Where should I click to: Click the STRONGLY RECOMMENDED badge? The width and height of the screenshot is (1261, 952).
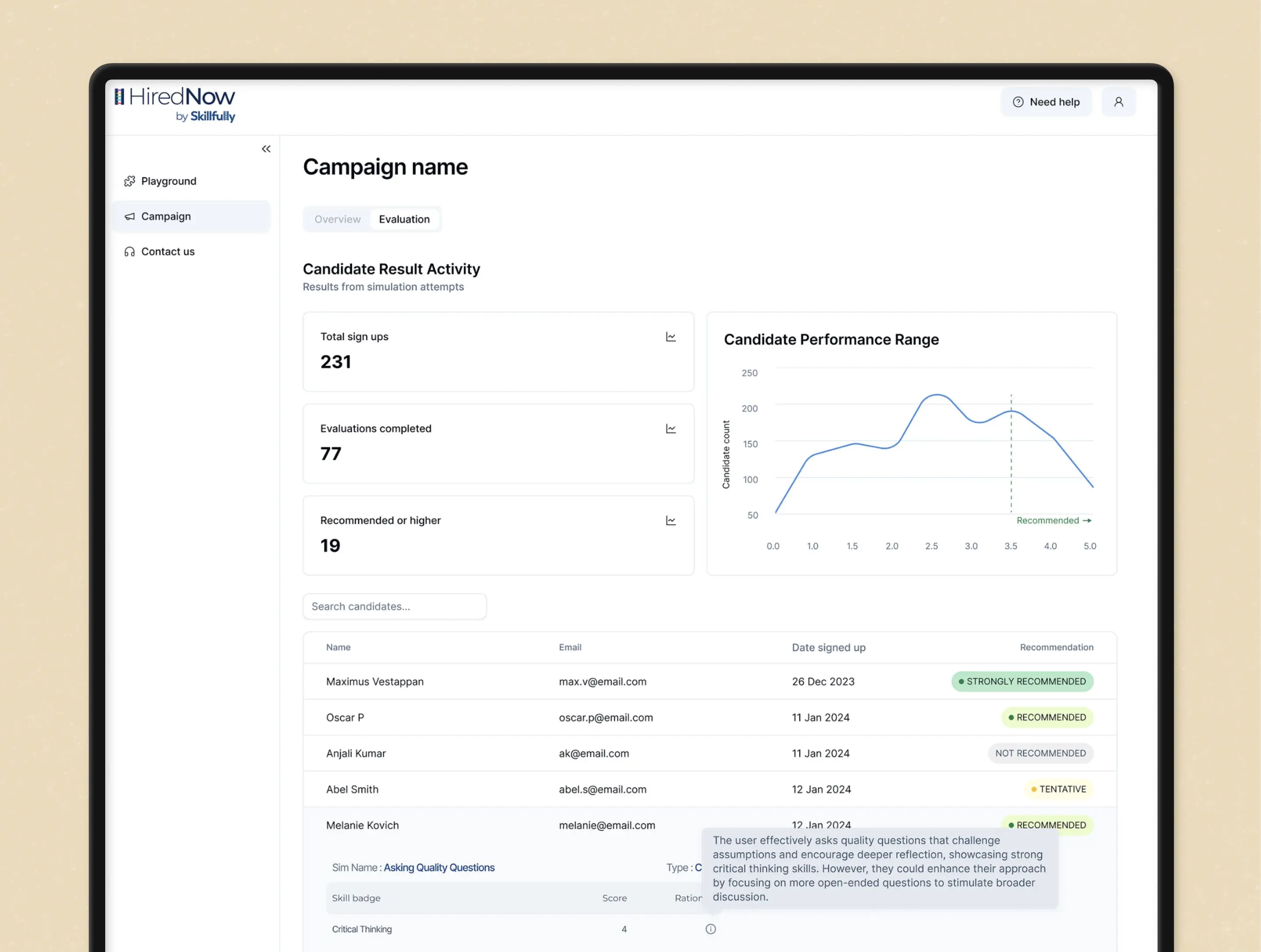[1022, 682]
